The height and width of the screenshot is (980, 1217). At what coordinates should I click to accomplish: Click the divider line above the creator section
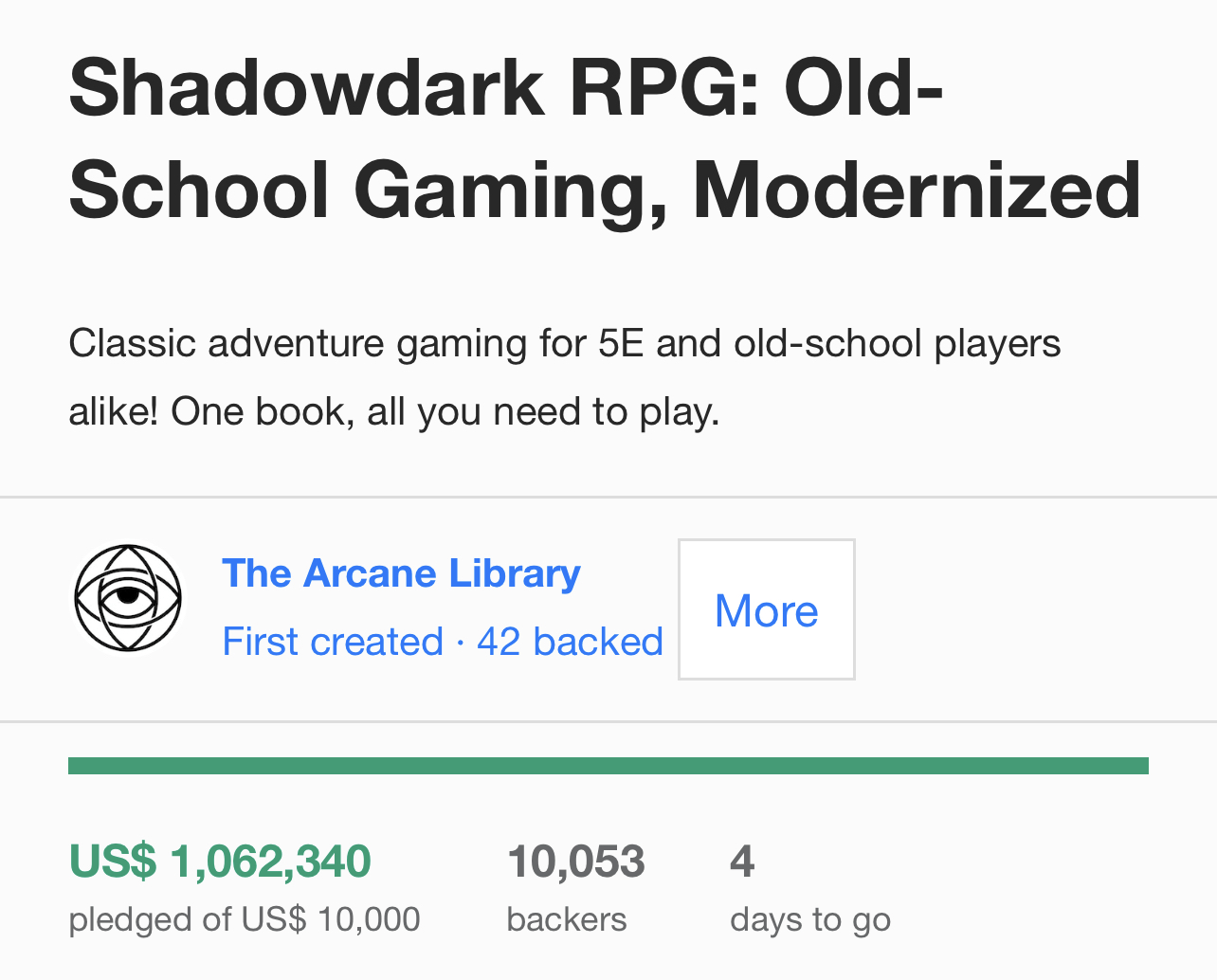608,497
